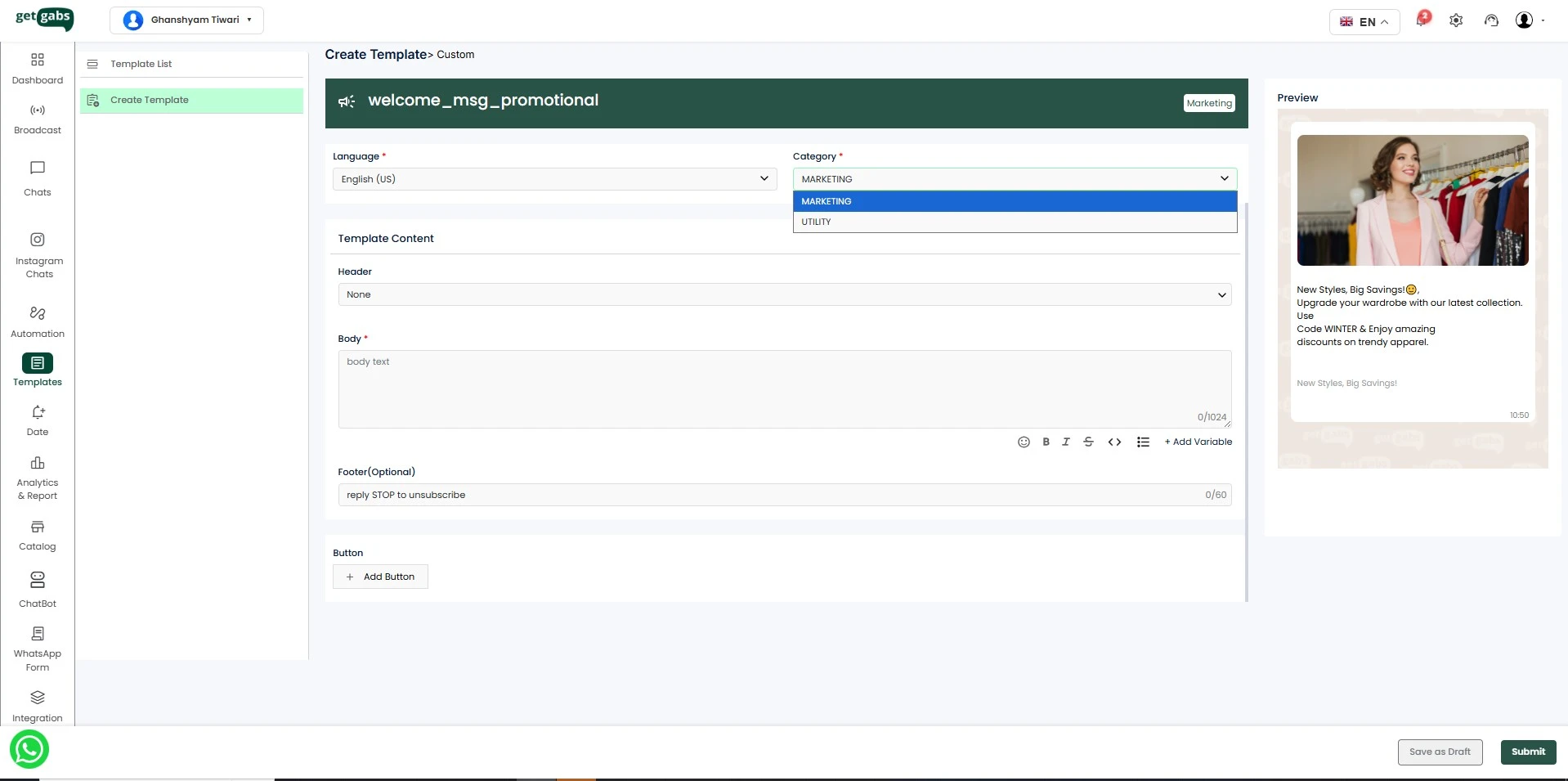Click the Submit button

1527,752
